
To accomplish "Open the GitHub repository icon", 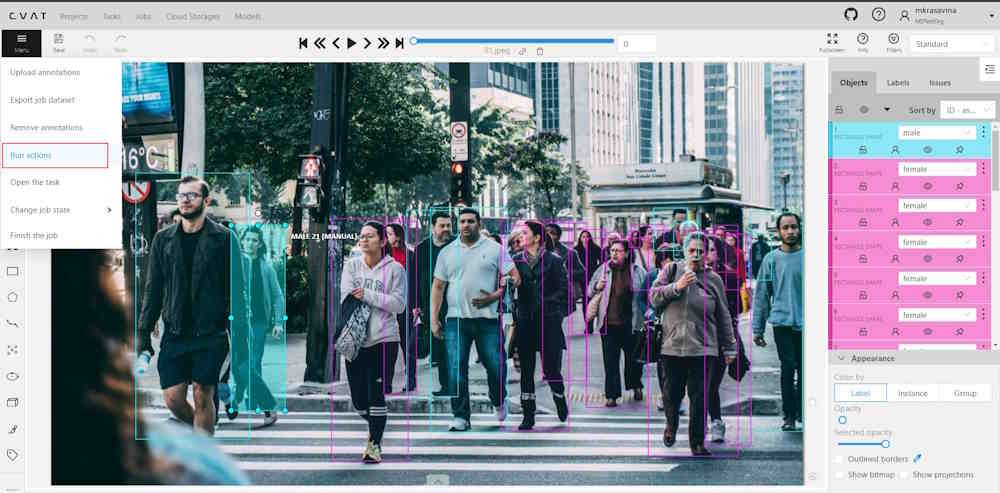I will pyautogui.click(x=851, y=14).
